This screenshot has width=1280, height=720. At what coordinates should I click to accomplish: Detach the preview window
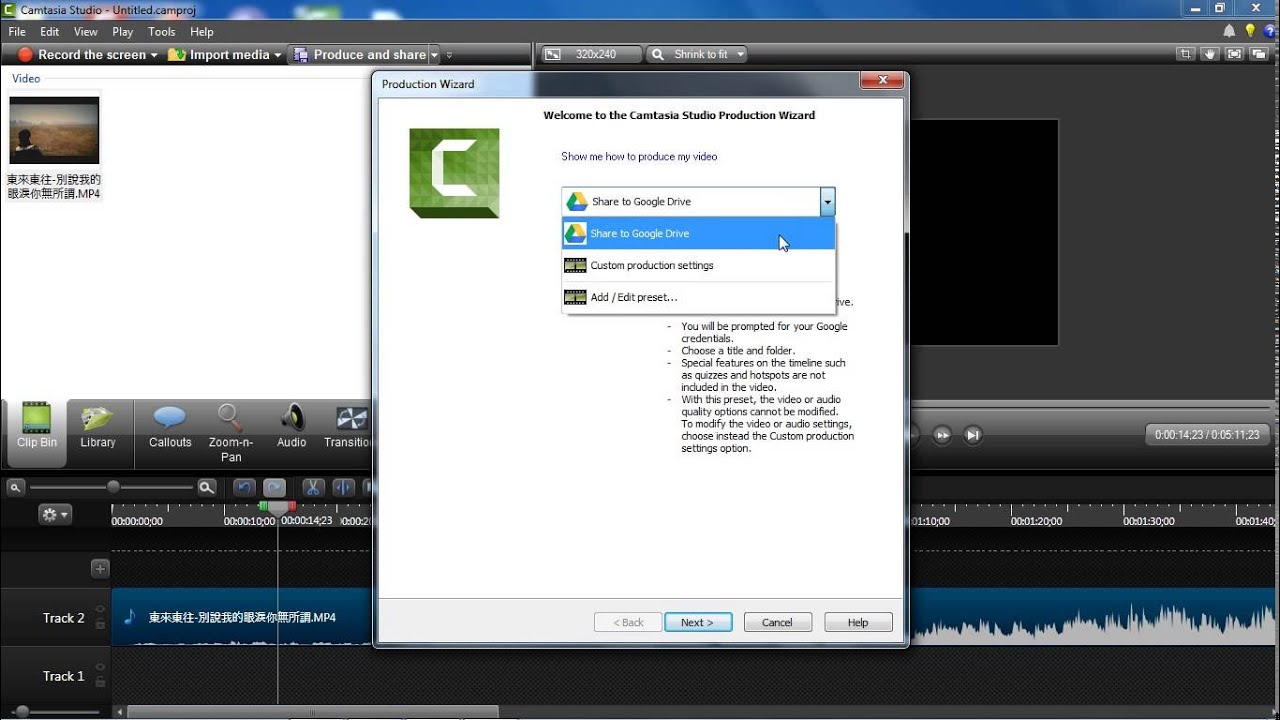click(x=1259, y=55)
